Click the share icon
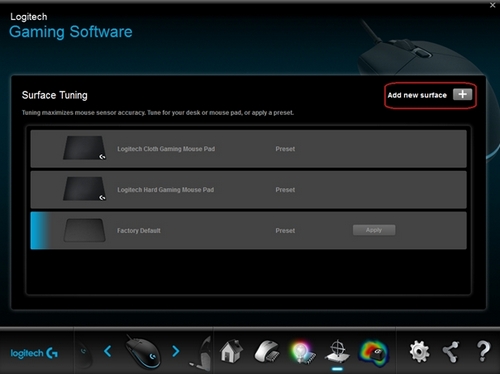Viewport: 500px width, 374px height. tap(451, 352)
